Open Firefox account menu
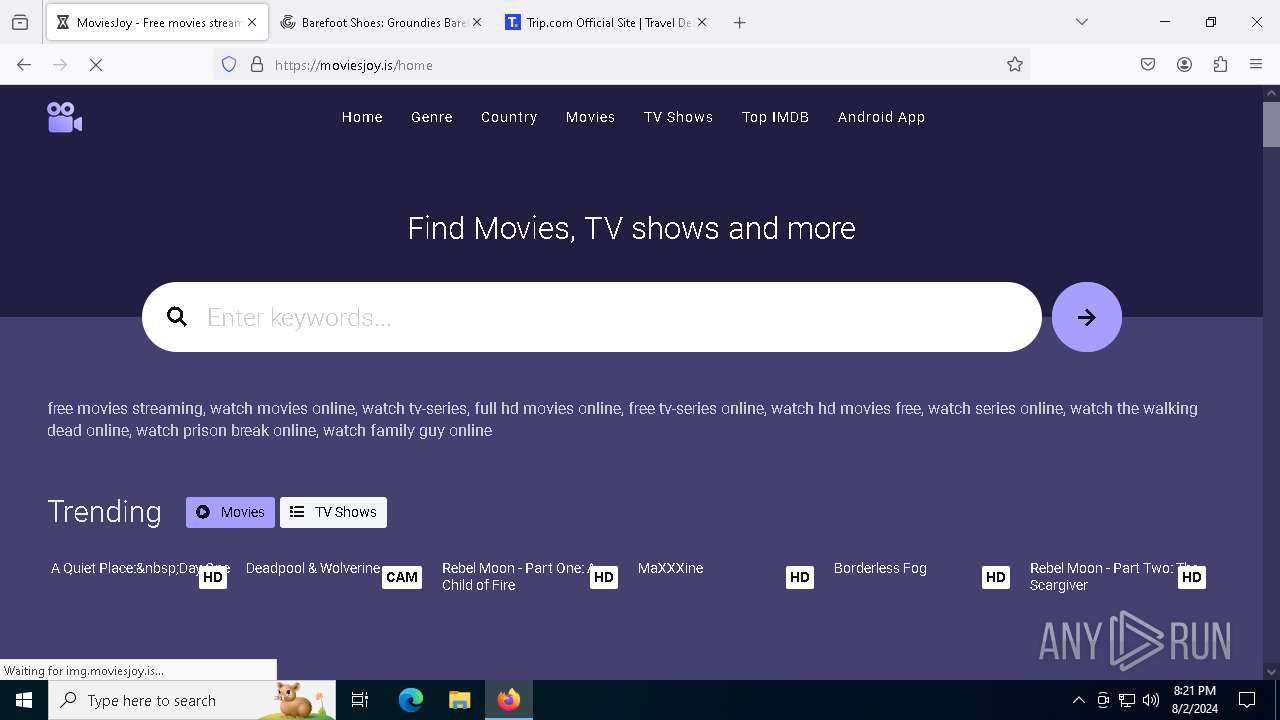Image resolution: width=1280 pixels, height=720 pixels. point(1184,65)
